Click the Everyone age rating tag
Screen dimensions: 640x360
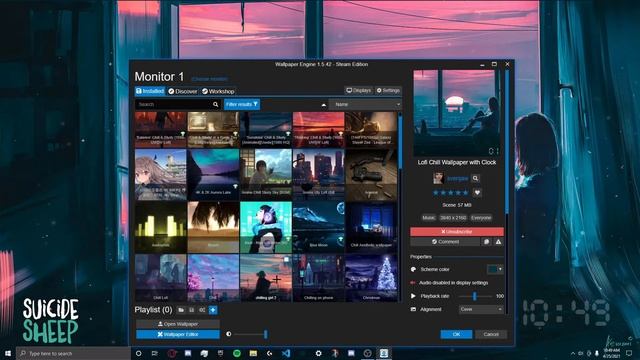[x=481, y=218]
